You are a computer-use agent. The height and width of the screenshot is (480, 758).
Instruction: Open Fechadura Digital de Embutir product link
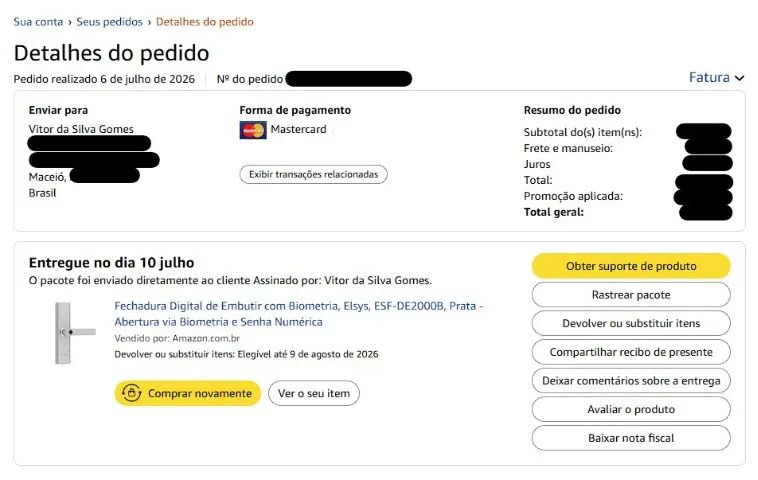click(299, 314)
